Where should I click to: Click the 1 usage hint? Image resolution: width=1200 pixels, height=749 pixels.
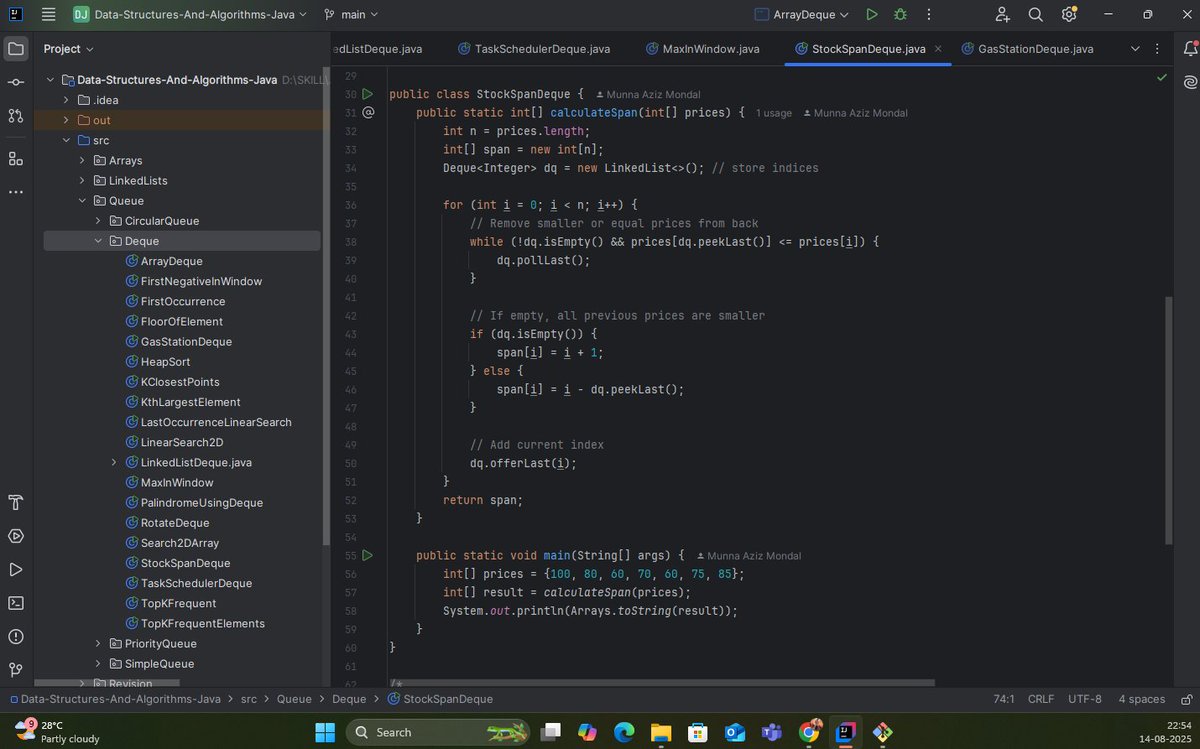coord(774,113)
